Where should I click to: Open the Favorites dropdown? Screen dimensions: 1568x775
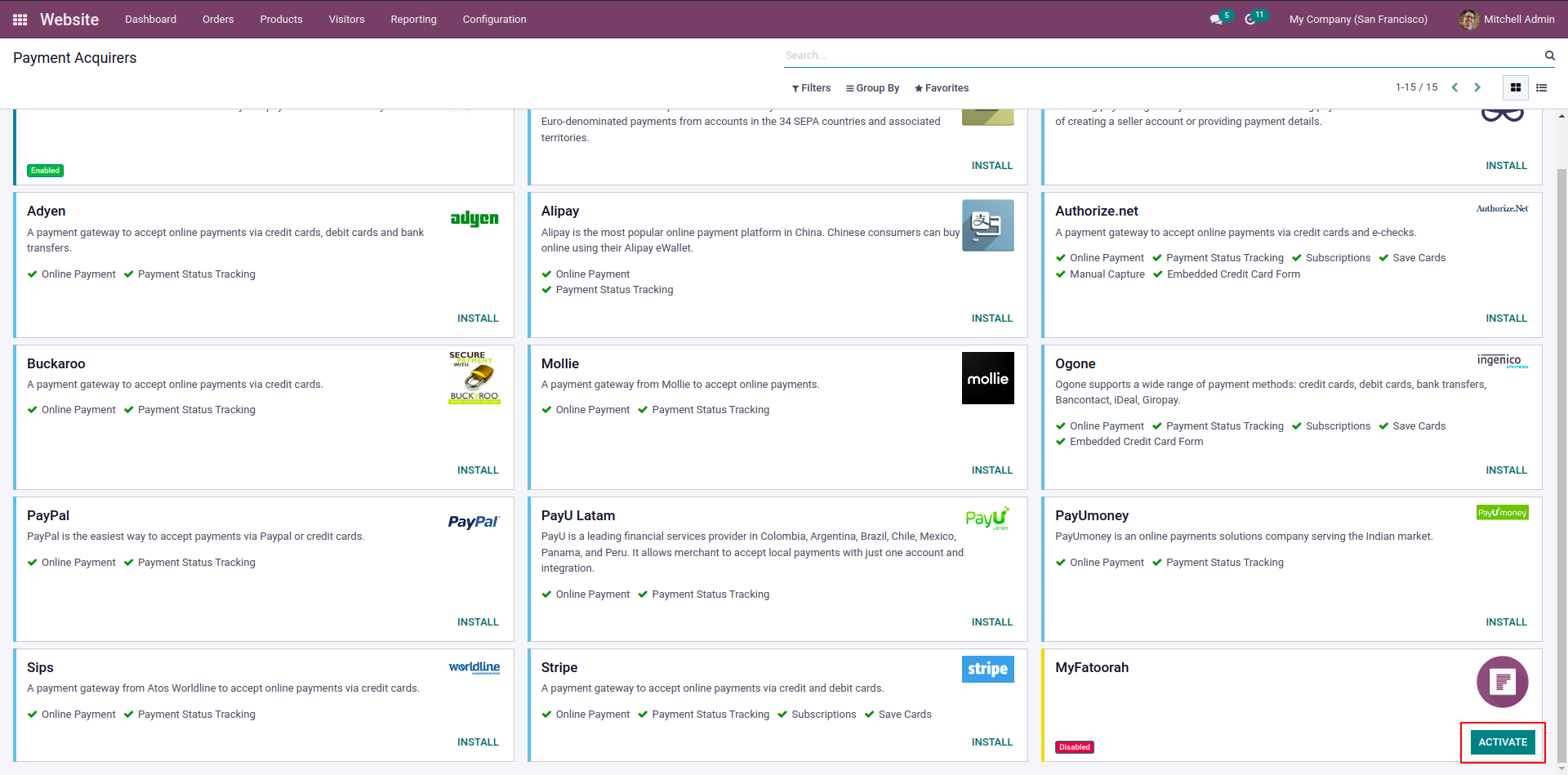click(942, 88)
